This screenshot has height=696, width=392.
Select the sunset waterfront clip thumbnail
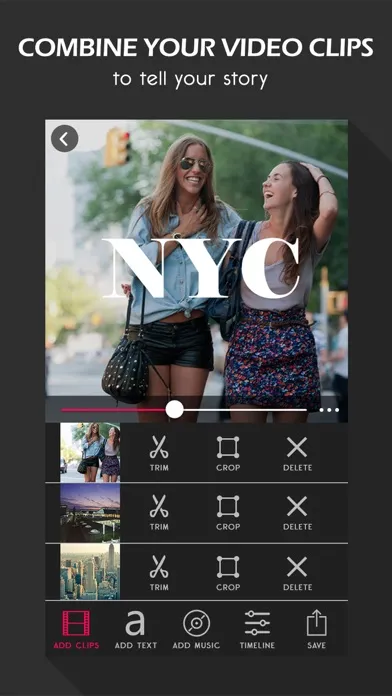(90, 513)
